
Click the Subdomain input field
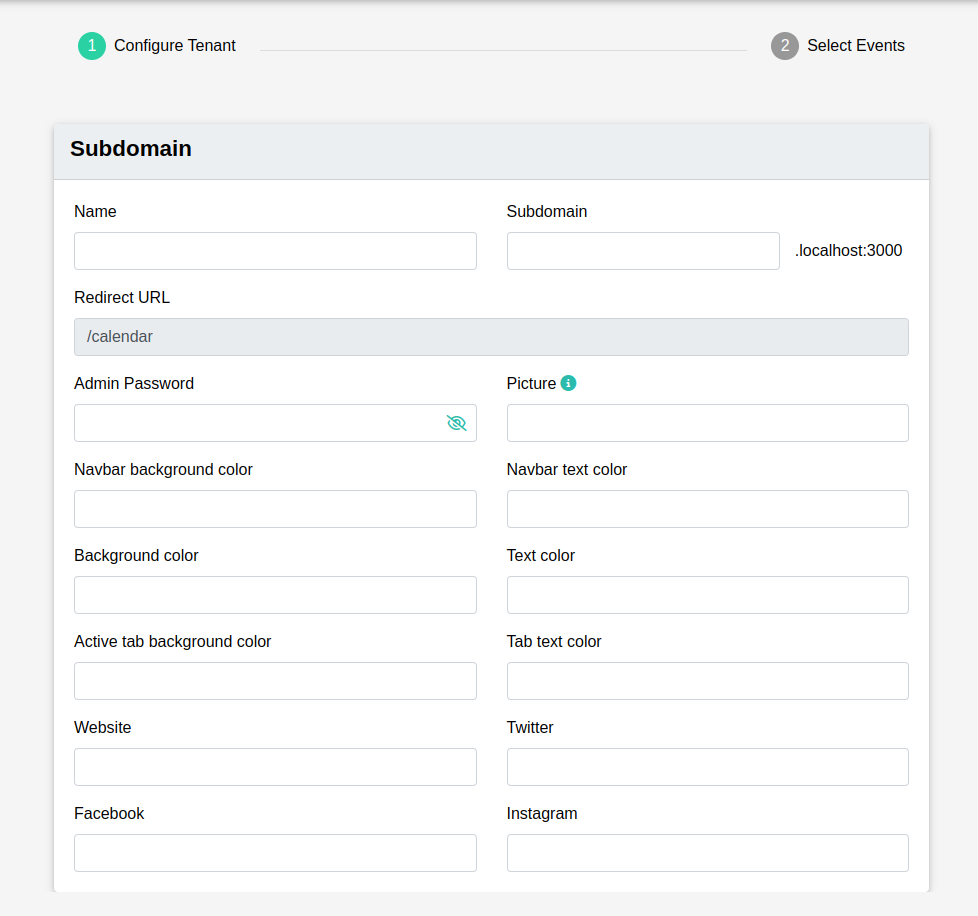pyautogui.click(x=642, y=251)
